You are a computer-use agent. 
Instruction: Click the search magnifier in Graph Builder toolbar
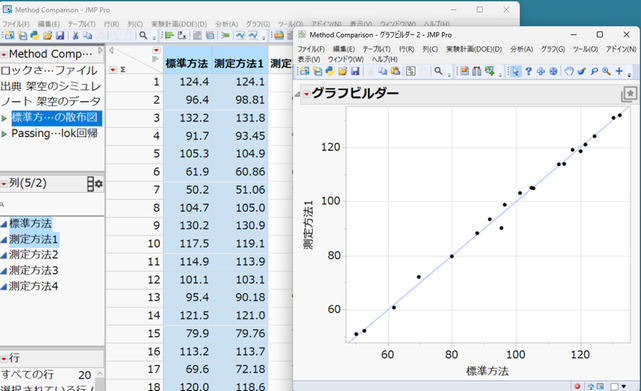point(438,71)
